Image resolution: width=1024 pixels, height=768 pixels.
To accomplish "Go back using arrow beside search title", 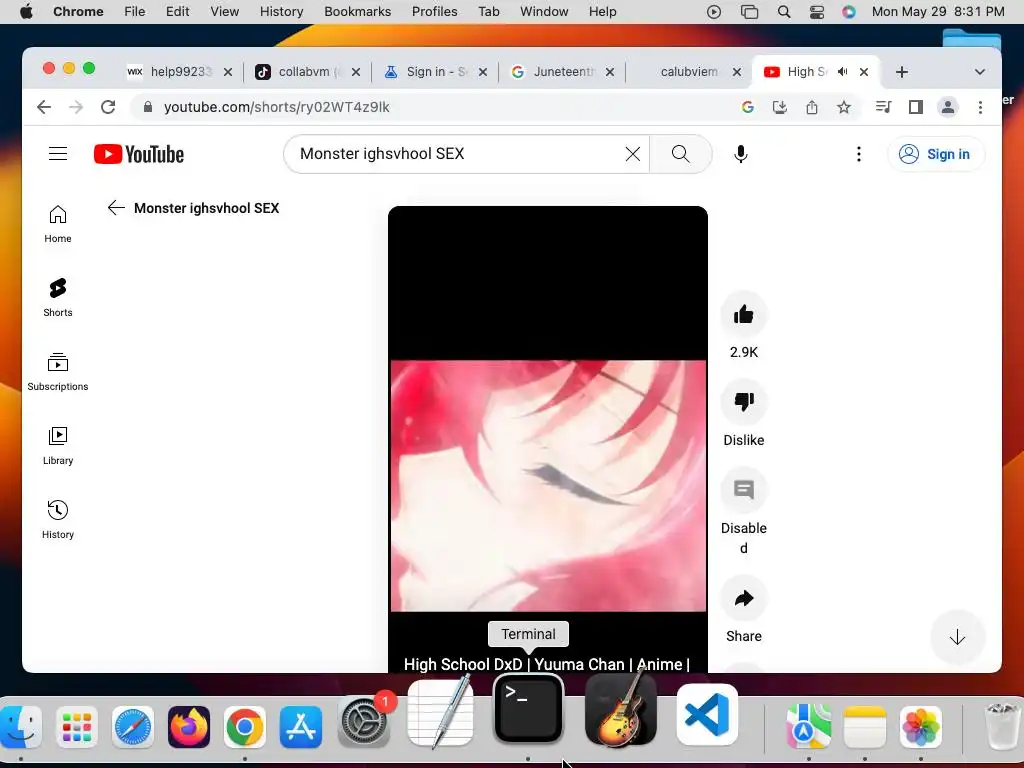I will click(x=116, y=208).
